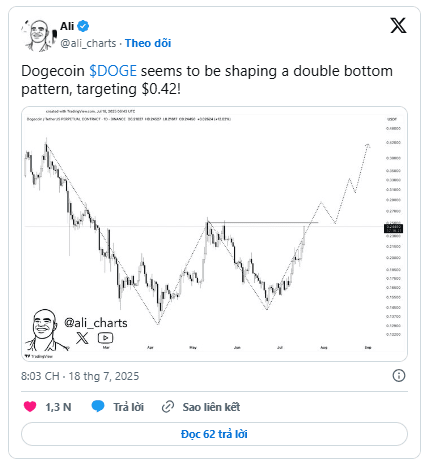Open Đọc 62 trả lời button

pos(214,434)
